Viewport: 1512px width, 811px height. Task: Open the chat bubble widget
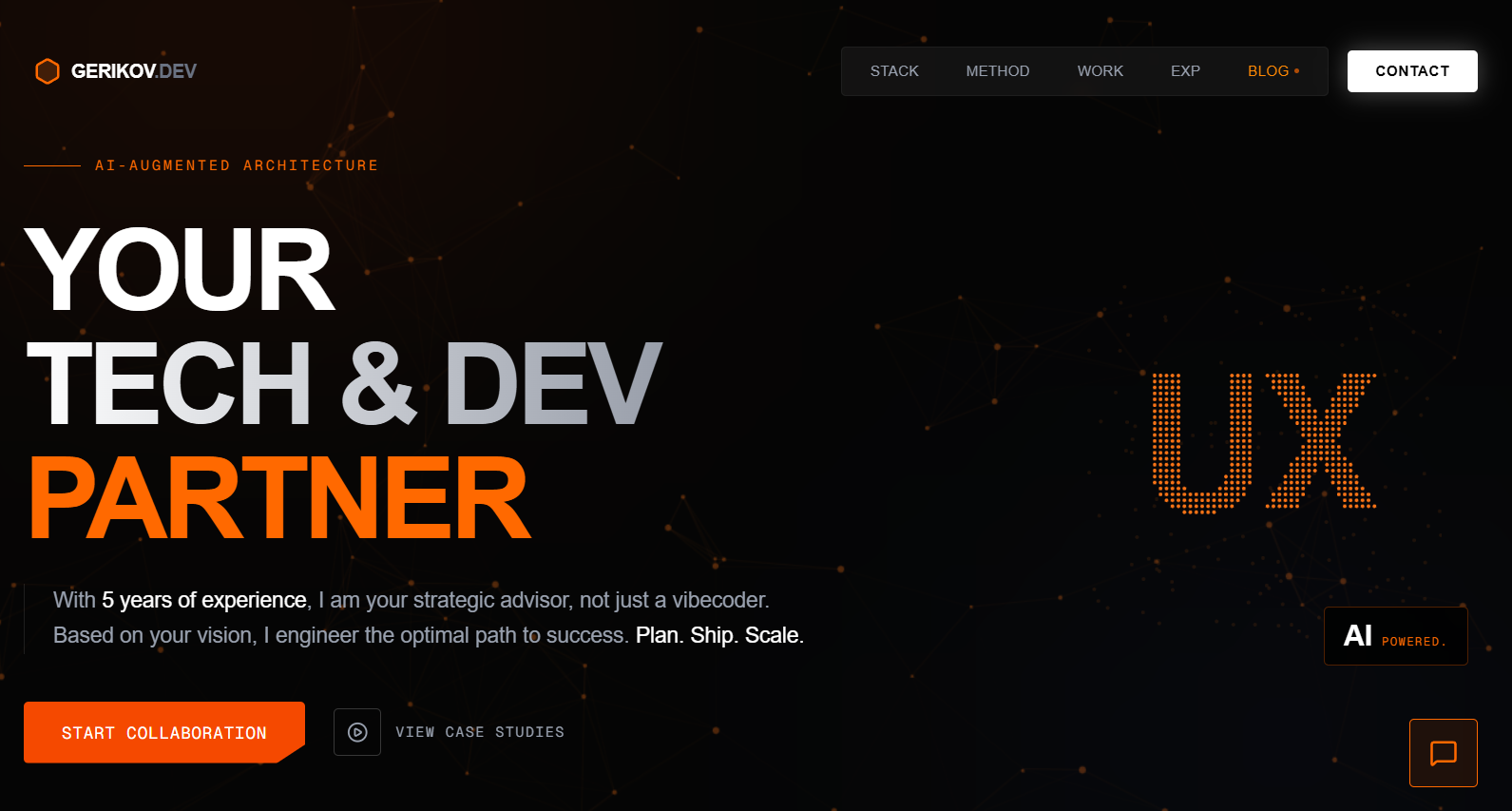[x=1443, y=753]
